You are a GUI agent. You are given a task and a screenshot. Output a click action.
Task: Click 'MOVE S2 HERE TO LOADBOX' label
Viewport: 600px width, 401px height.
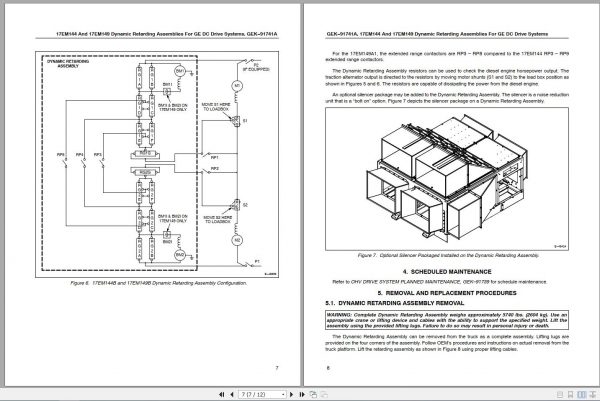pos(218,219)
